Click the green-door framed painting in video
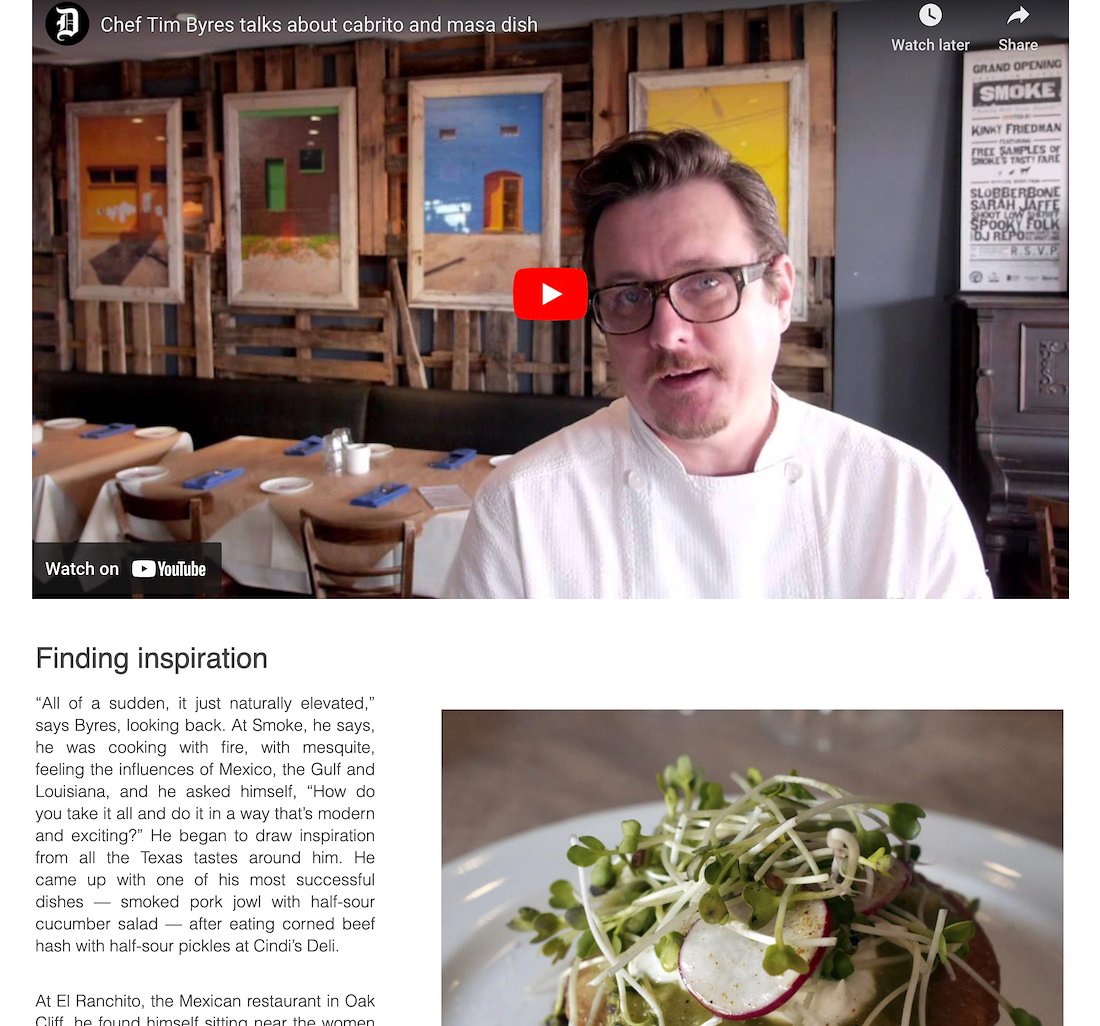Screen dimensions: 1100x1026 click(x=290, y=198)
